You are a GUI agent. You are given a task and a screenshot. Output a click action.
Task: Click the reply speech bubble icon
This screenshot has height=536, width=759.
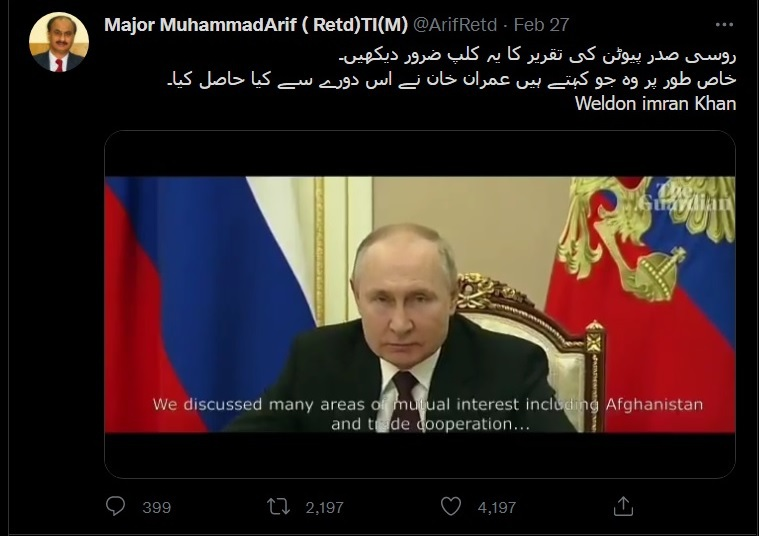pos(115,506)
